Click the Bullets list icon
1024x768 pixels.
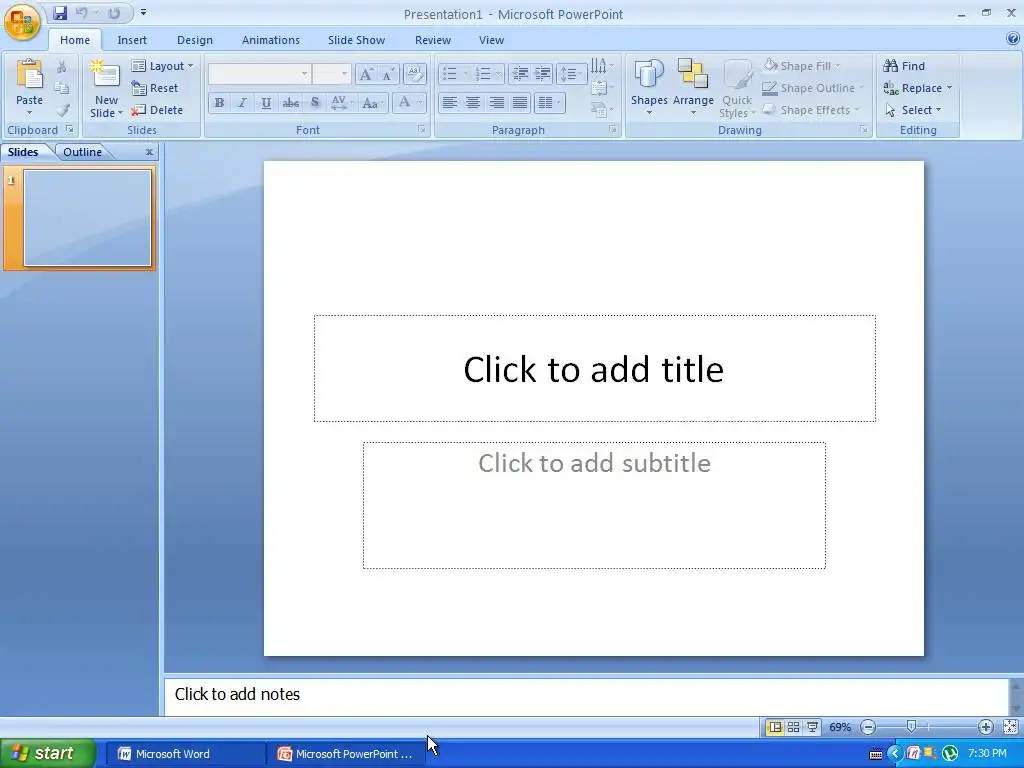point(450,74)
